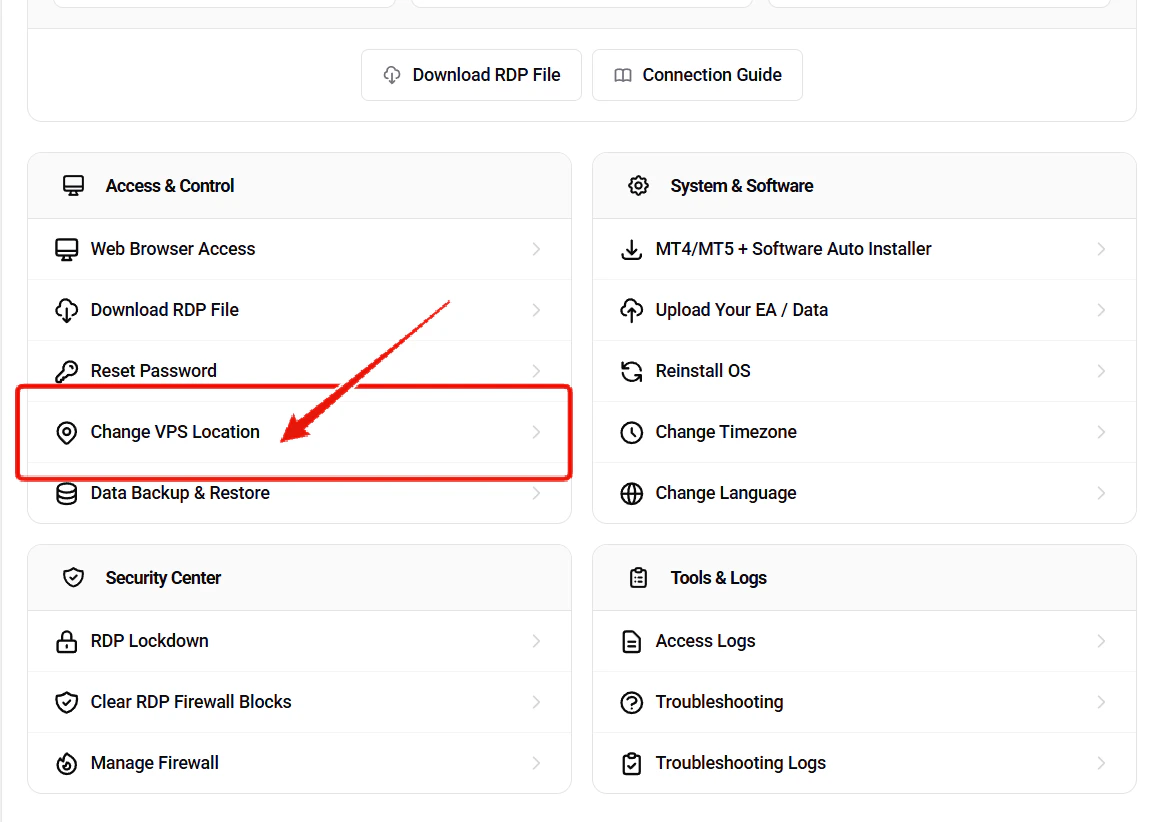
Task: Expand the Access Logs chevron arrow
Action: coord(1102,640)
